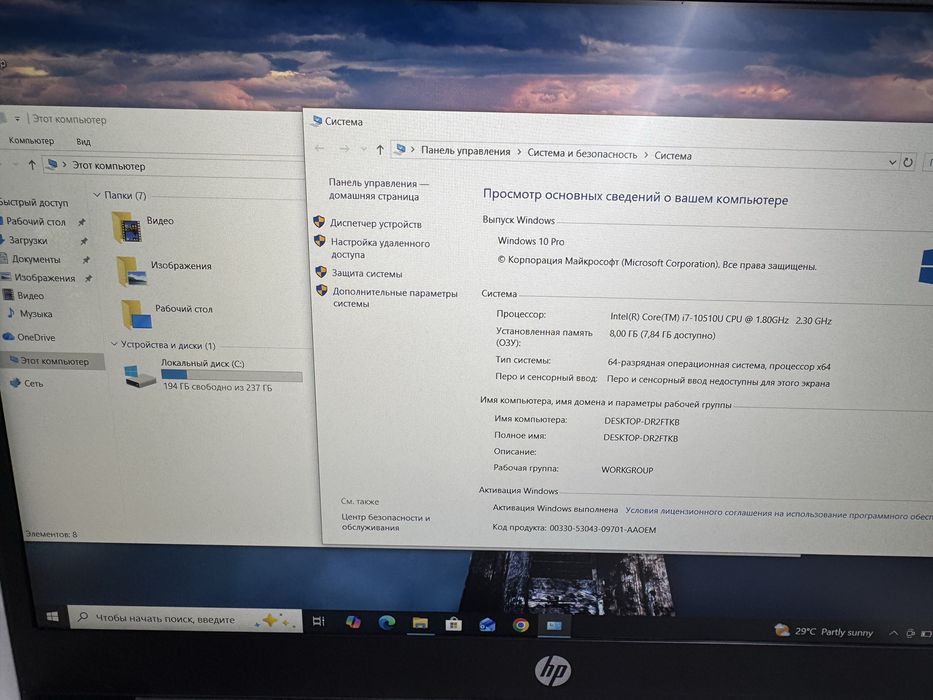Open Microsoft Store from the taskbar
Viewport: 933px width, 700px height.
pyautogui.click(x=453, y=624)
